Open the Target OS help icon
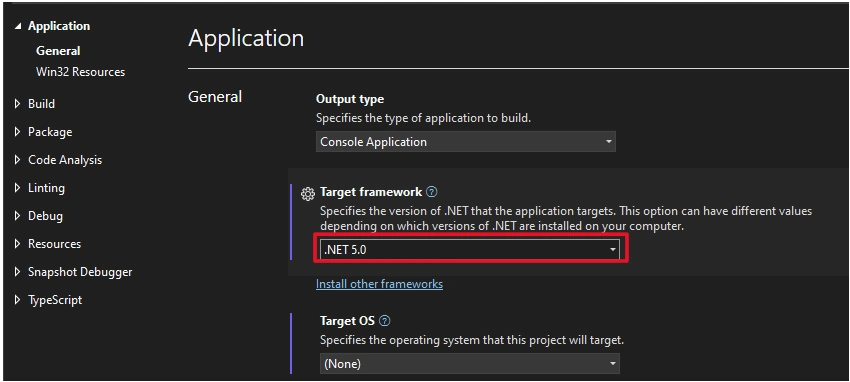Image resolution: width=850 pixels, height=382 pixels. pyautogui.click(x=384, y=321)
